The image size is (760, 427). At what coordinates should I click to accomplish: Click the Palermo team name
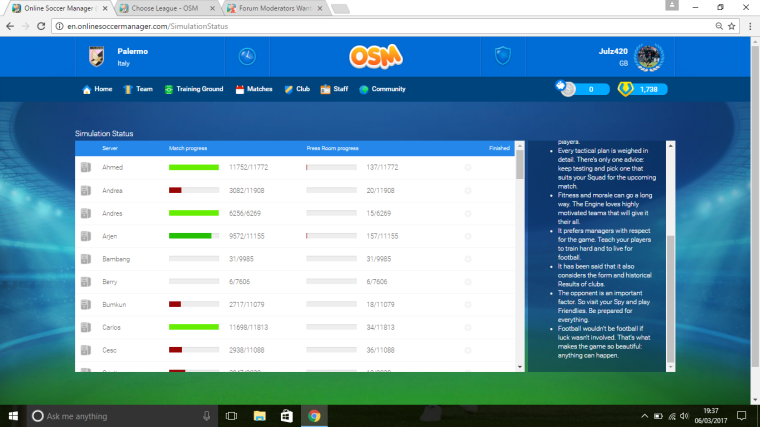click(132, 51)
